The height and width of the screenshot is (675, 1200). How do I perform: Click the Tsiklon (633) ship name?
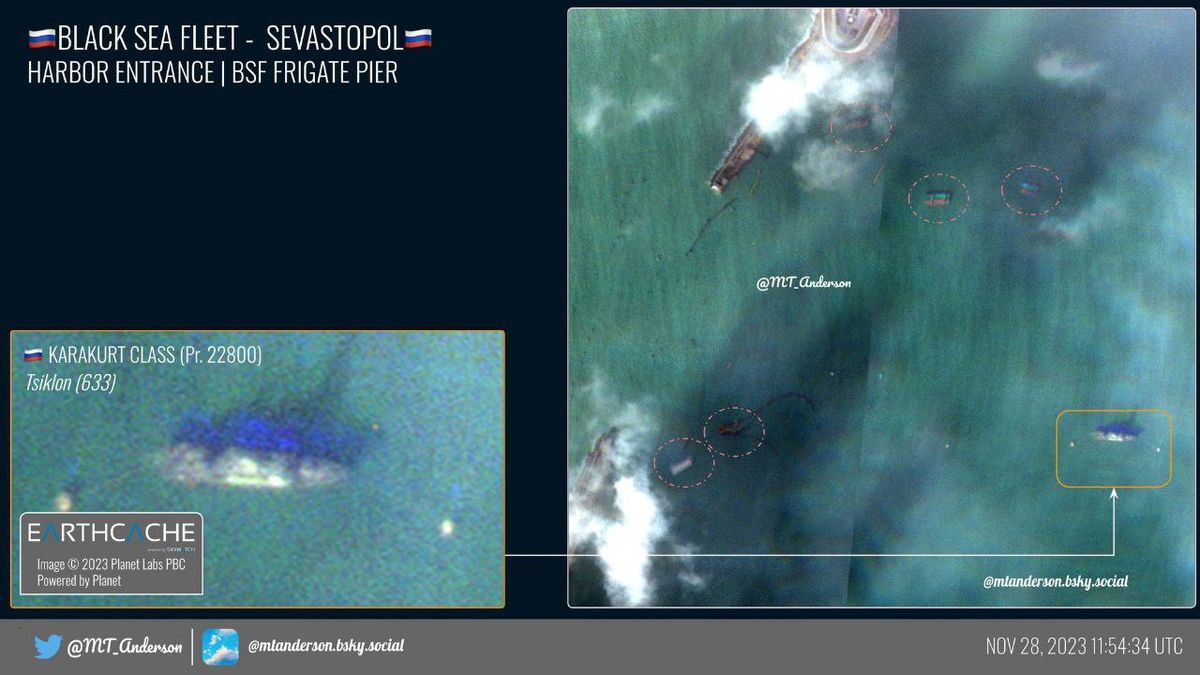pyautogui.click(x=69, y=382)
